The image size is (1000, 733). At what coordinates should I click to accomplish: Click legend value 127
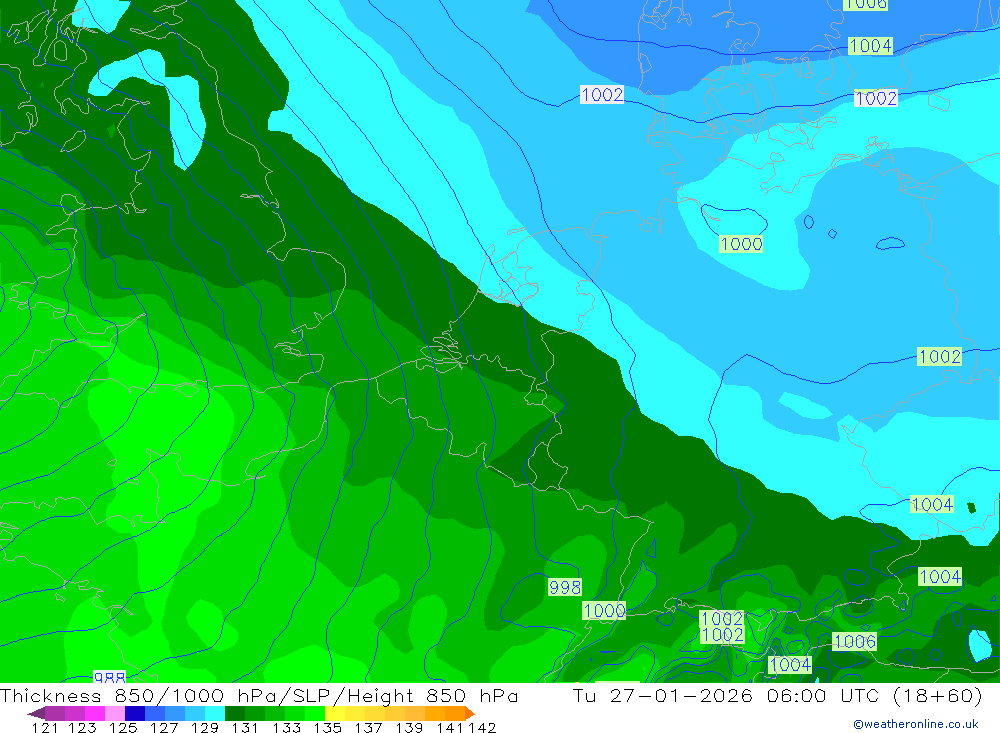(164, 727)
